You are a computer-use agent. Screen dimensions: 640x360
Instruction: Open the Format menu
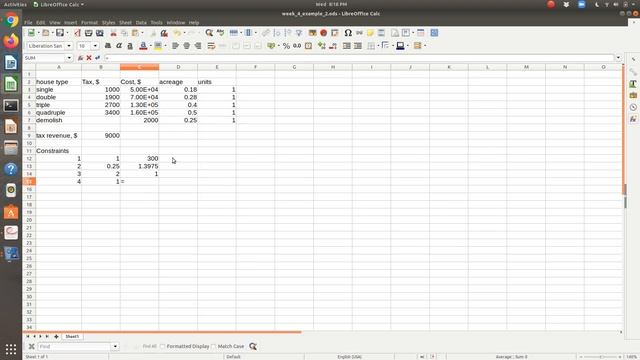[x=89, y=22]
